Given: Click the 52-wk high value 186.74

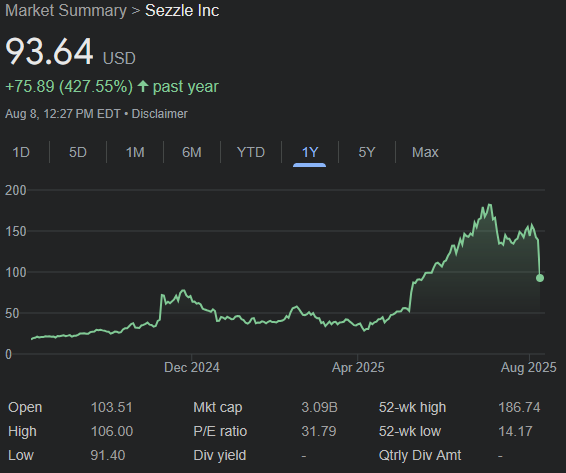Looking at the screenshot, I should tap(519, 407).
